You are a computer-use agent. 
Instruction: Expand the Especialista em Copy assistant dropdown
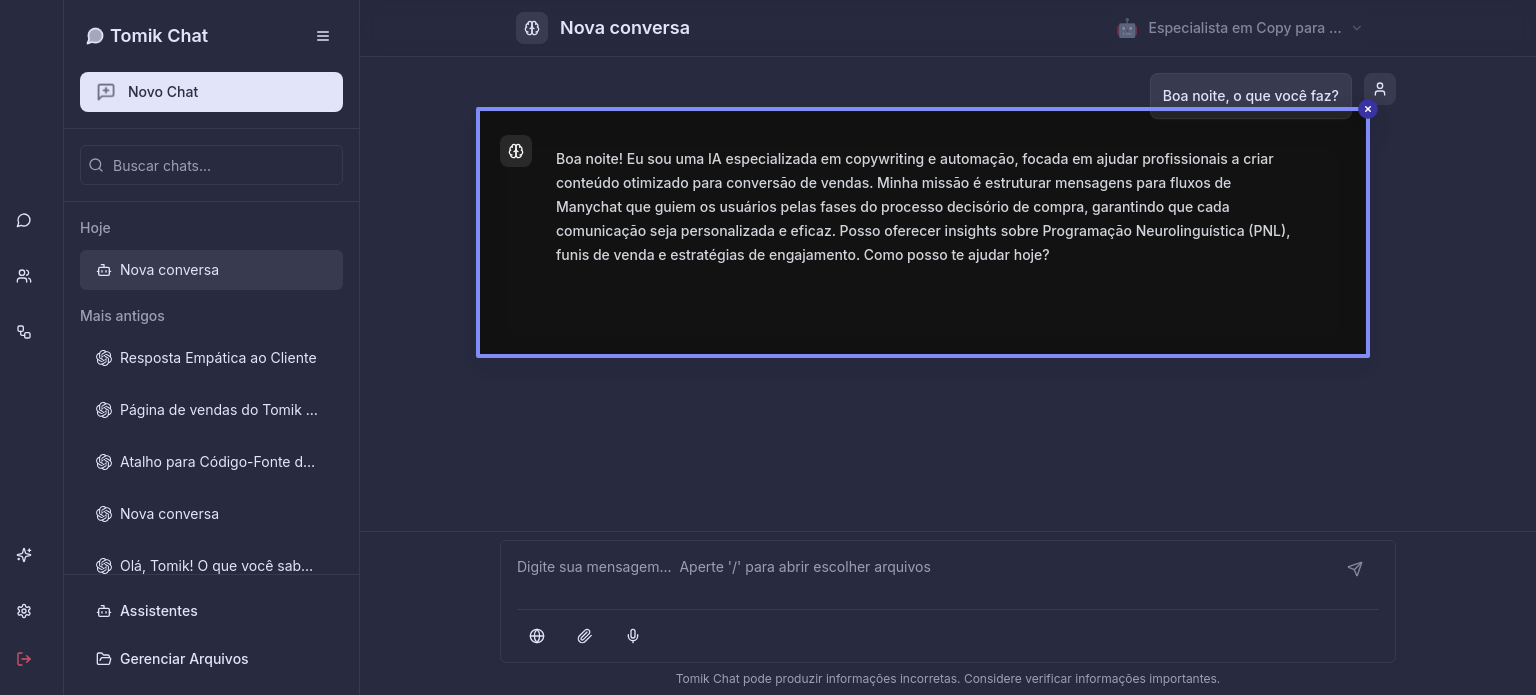(x=1240, y=28)
